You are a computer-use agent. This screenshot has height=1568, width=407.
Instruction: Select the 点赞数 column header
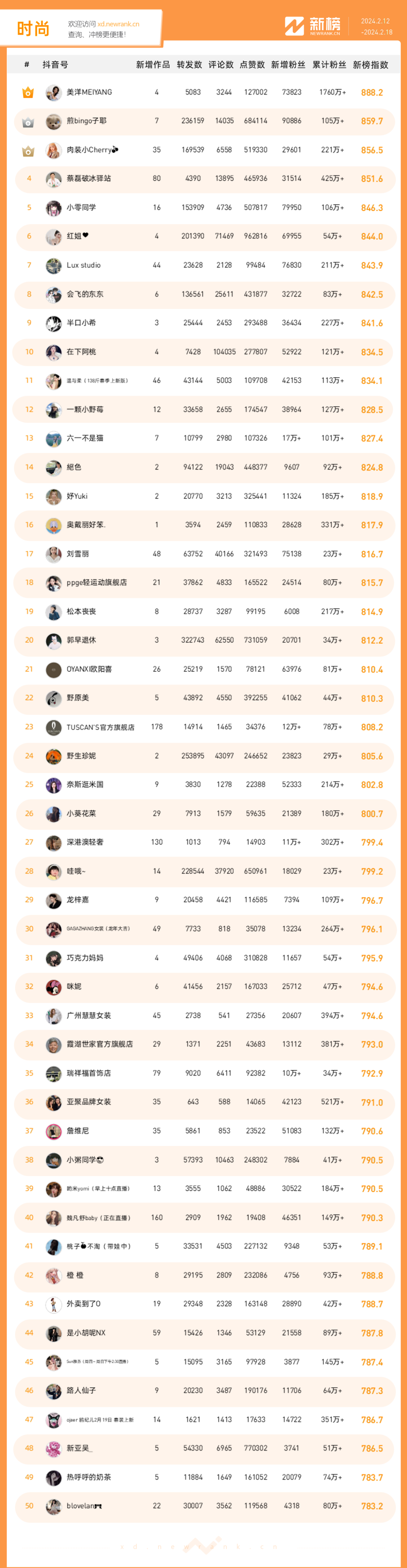[252, 65]
